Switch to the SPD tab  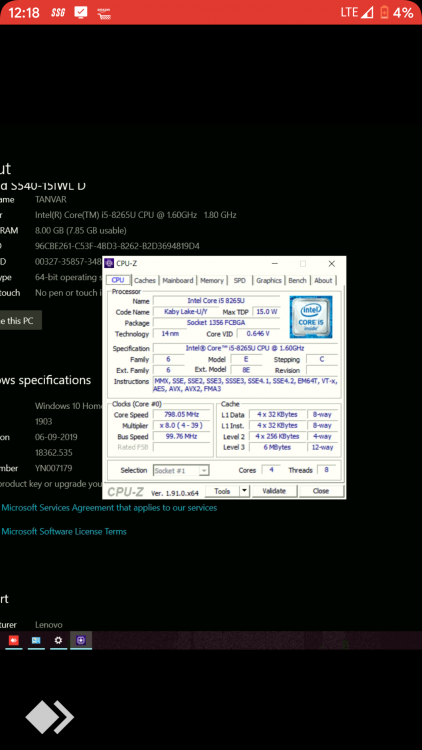click(x=240, y=281)
